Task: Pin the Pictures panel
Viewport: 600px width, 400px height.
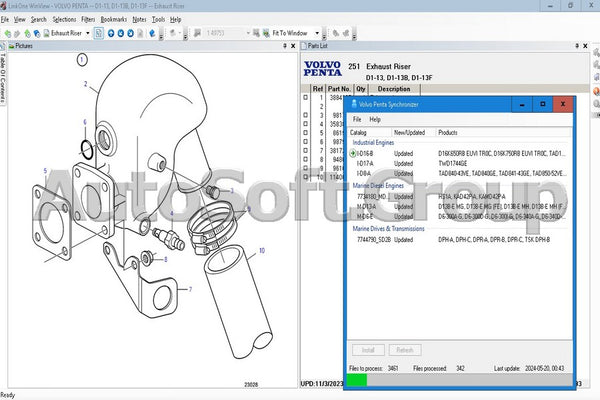Action: pyautogui.click(x=285, y=46)
